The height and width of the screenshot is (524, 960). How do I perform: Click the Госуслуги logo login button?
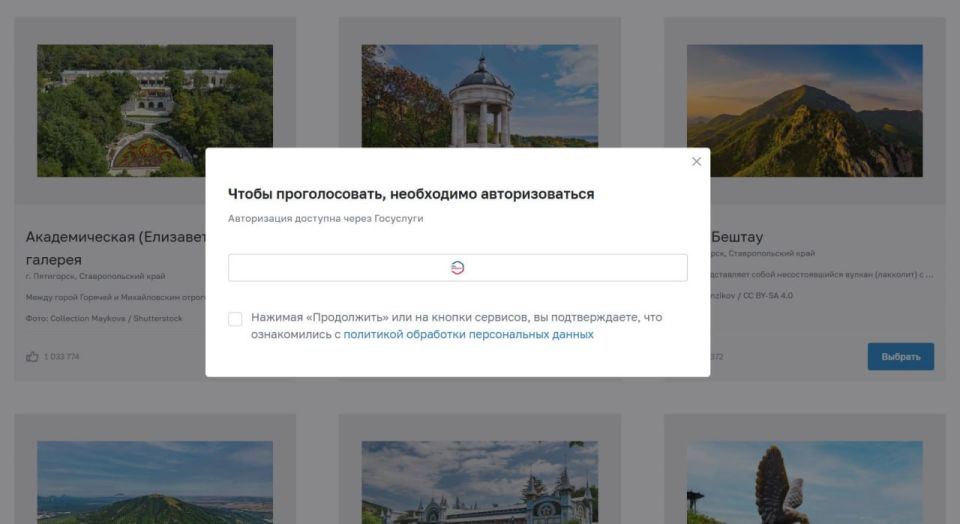point(457,268)
